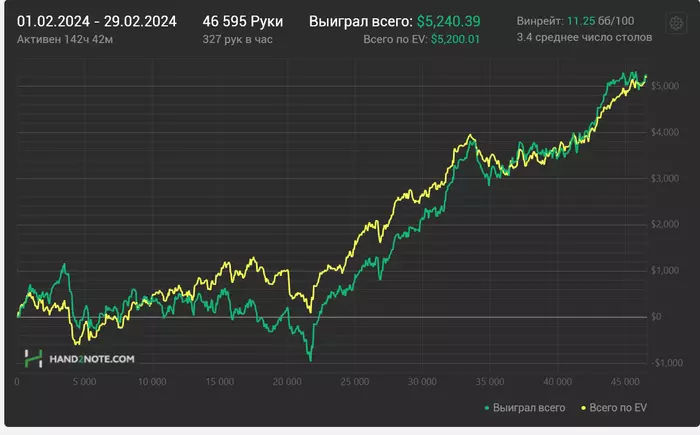
Task: Open the settings gear icon
Action: click(x=676, y=23)
